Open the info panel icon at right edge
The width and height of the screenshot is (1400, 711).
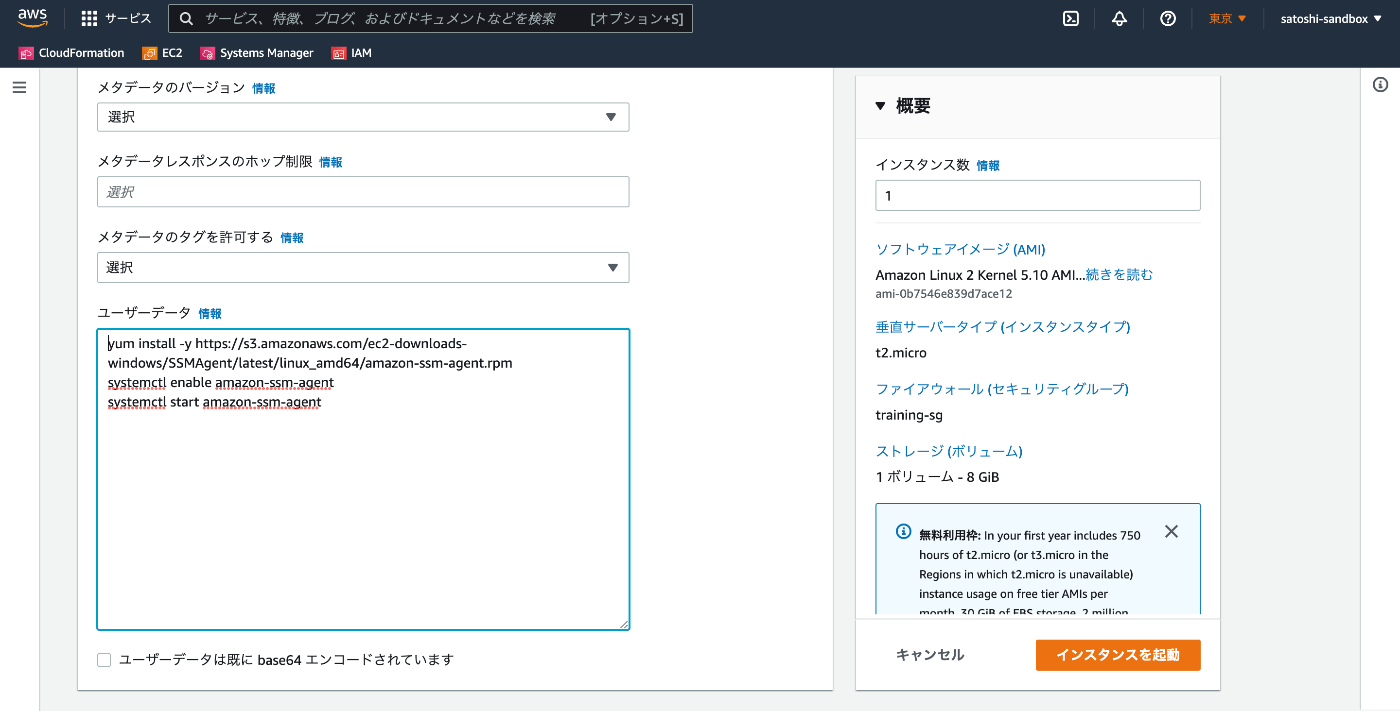pos(1380,85)
